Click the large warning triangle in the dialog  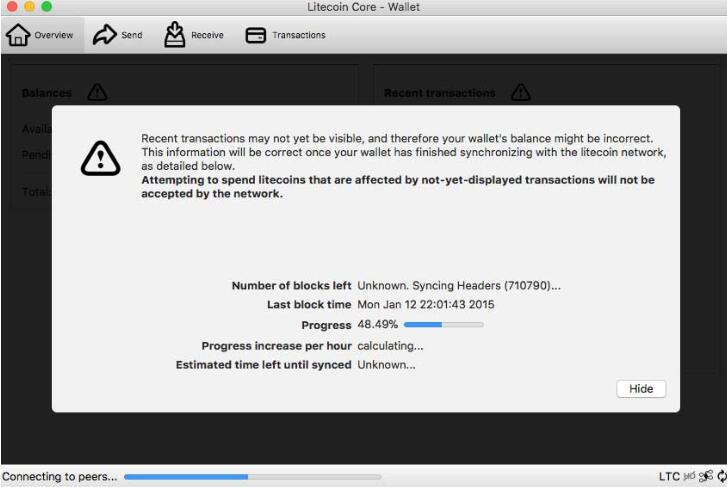coord(101,158)
